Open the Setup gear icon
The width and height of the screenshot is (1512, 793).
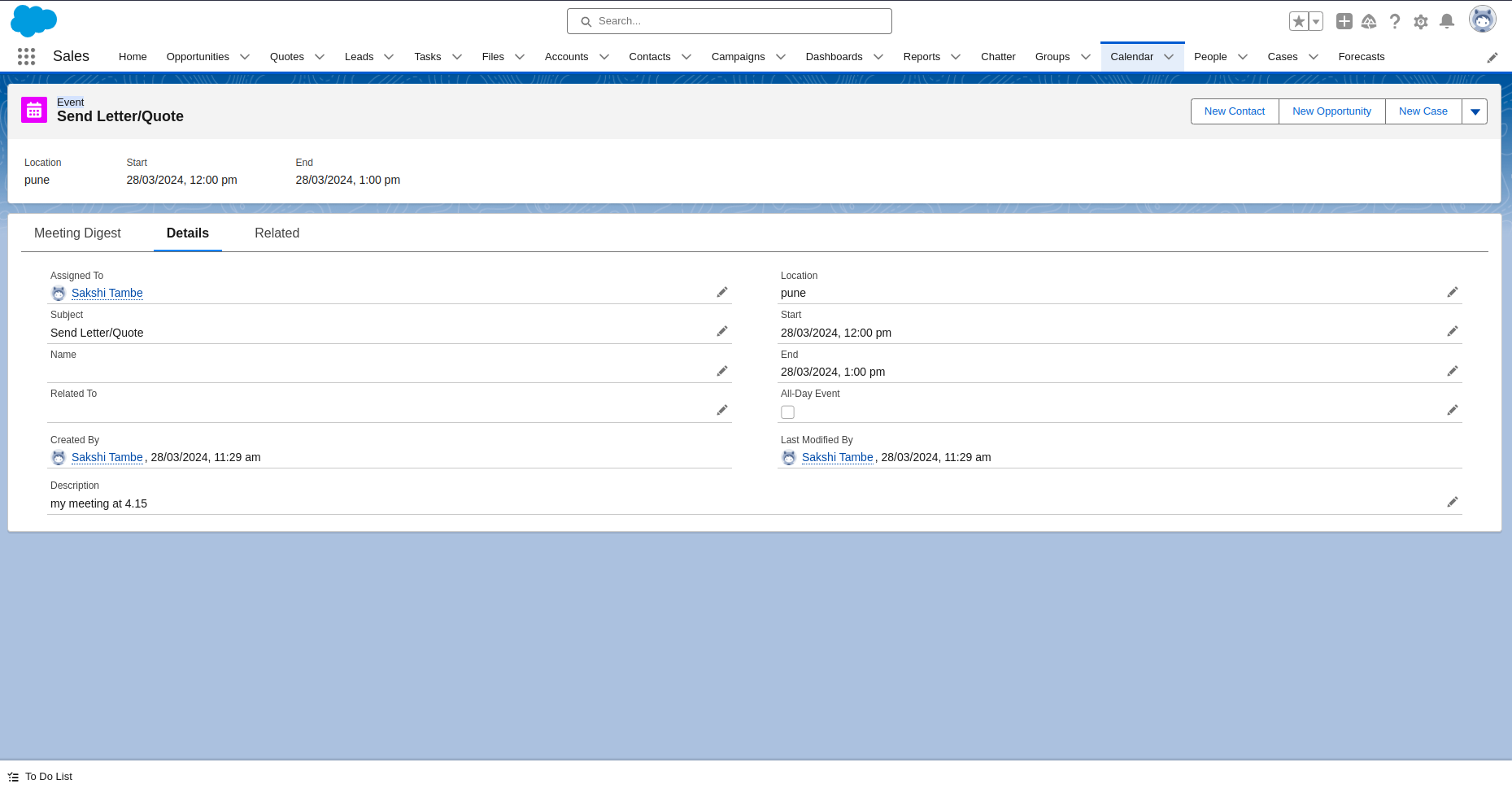pos(1421,22)
